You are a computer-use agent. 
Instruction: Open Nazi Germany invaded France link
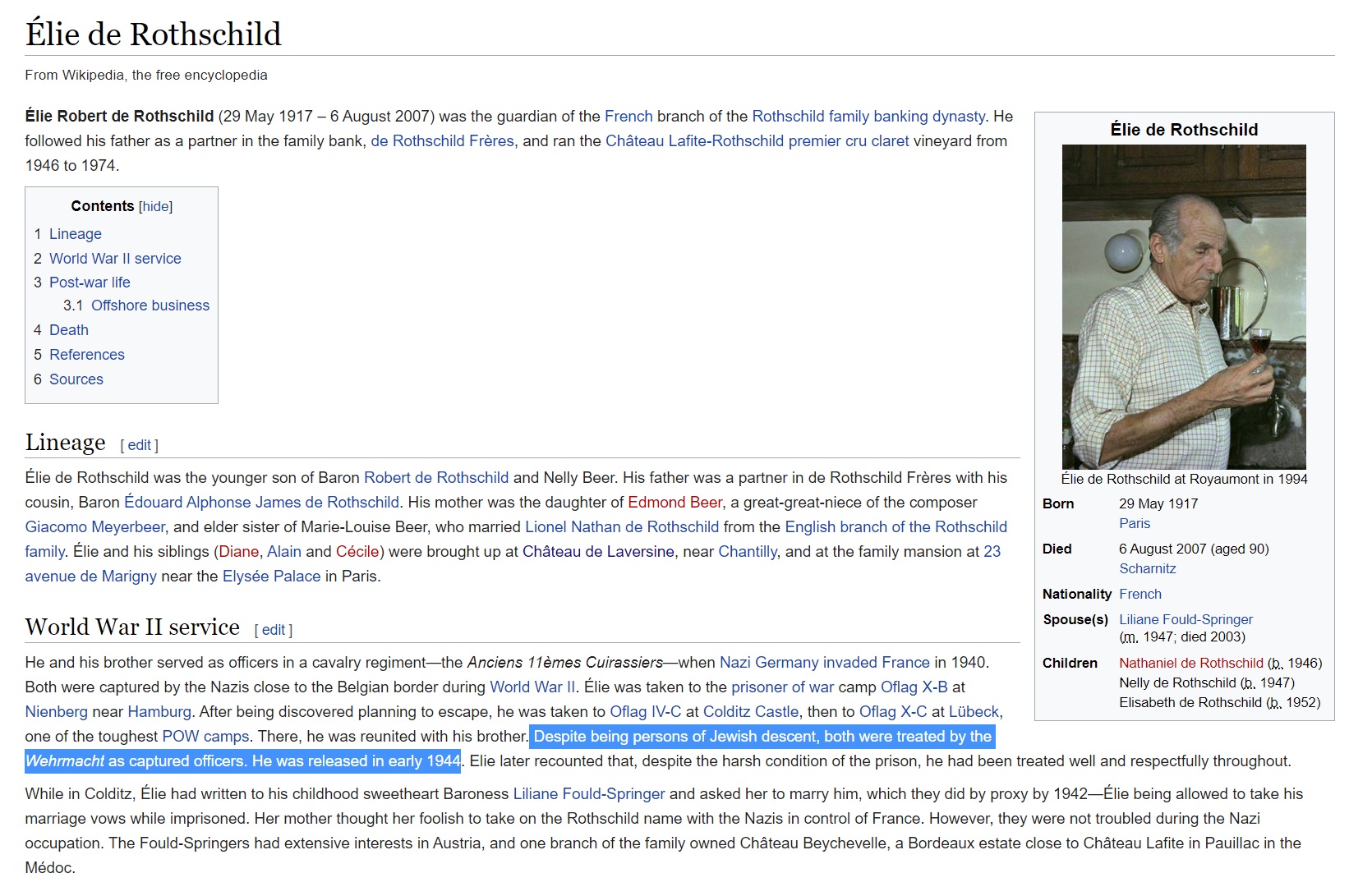coord(825,663)
